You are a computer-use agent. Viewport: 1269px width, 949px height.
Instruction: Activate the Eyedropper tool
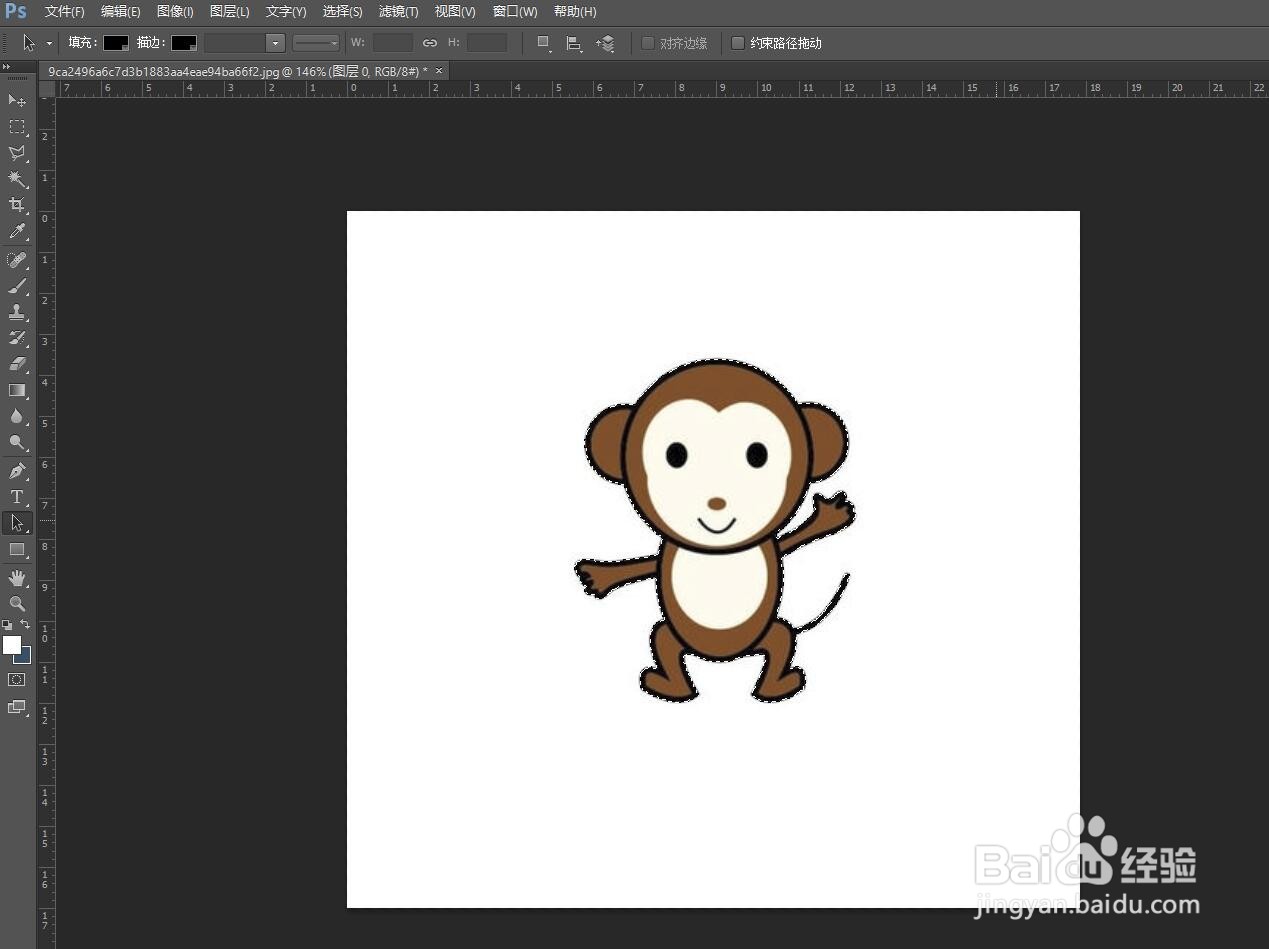coord(17,232)
